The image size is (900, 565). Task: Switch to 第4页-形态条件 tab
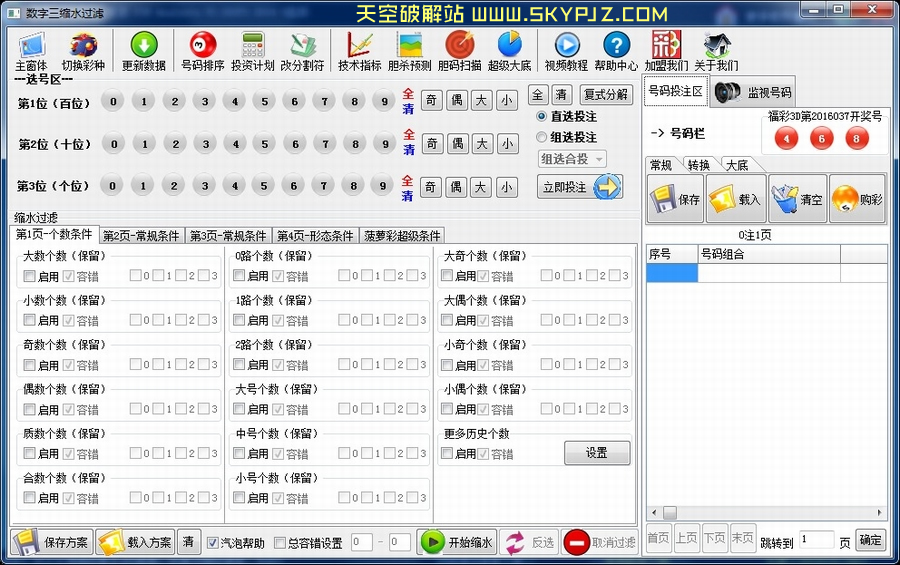315,236
